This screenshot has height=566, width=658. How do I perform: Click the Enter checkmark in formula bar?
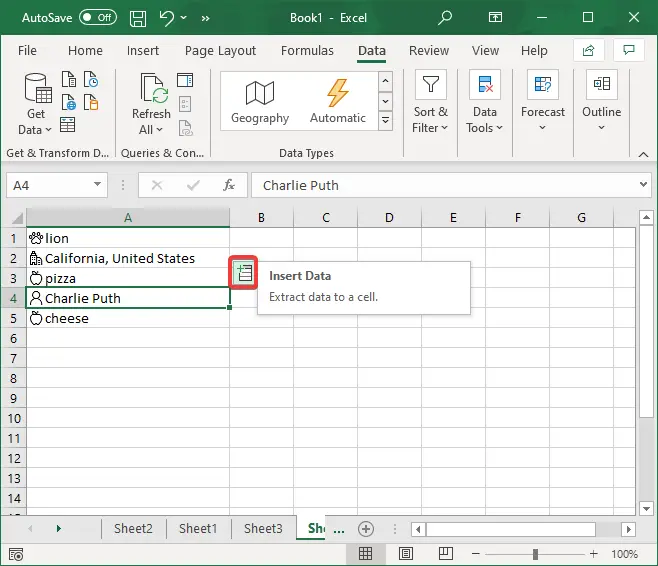coord(193,185)
